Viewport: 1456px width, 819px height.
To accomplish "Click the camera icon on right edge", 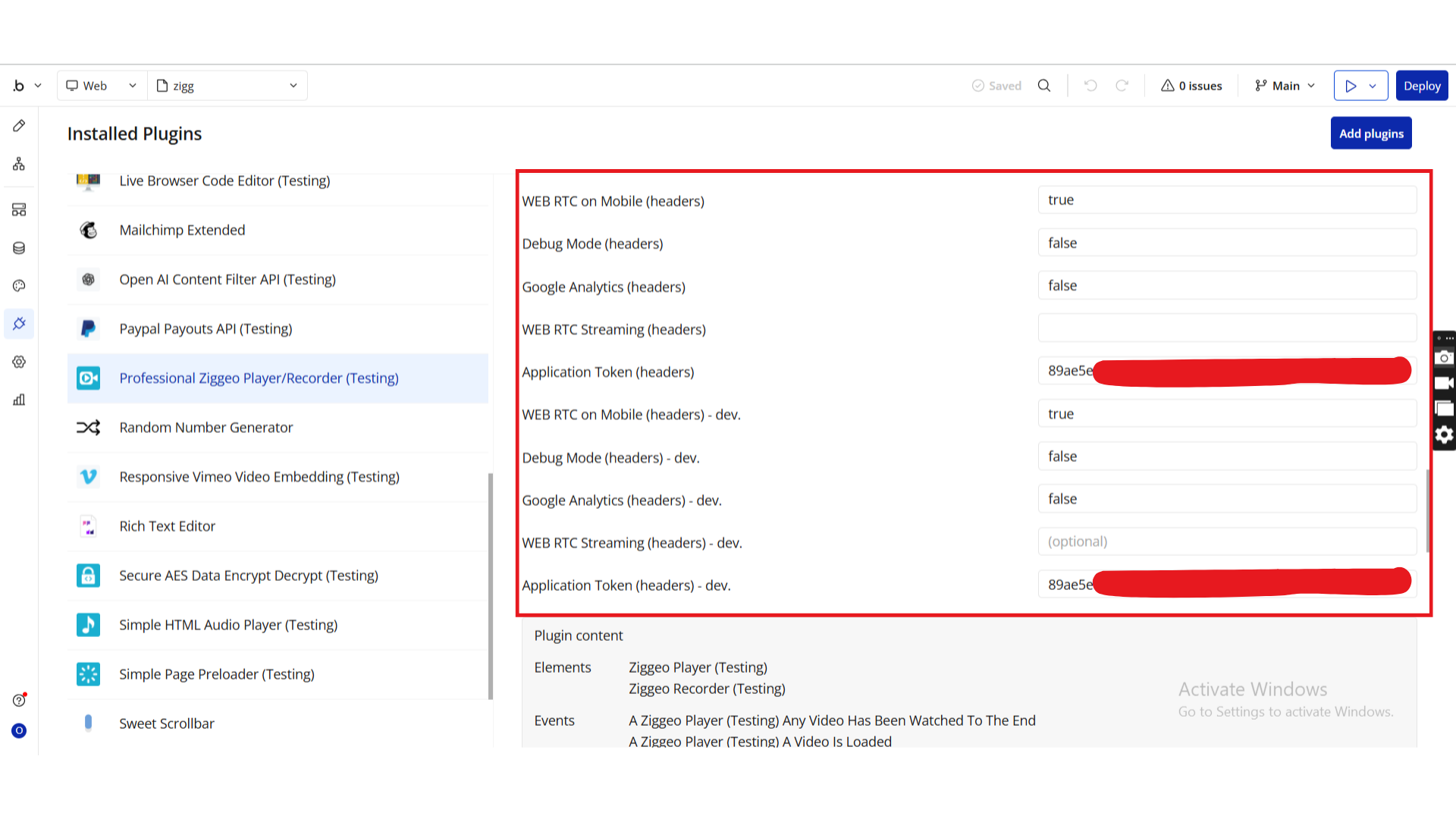I will (1444, 357).
